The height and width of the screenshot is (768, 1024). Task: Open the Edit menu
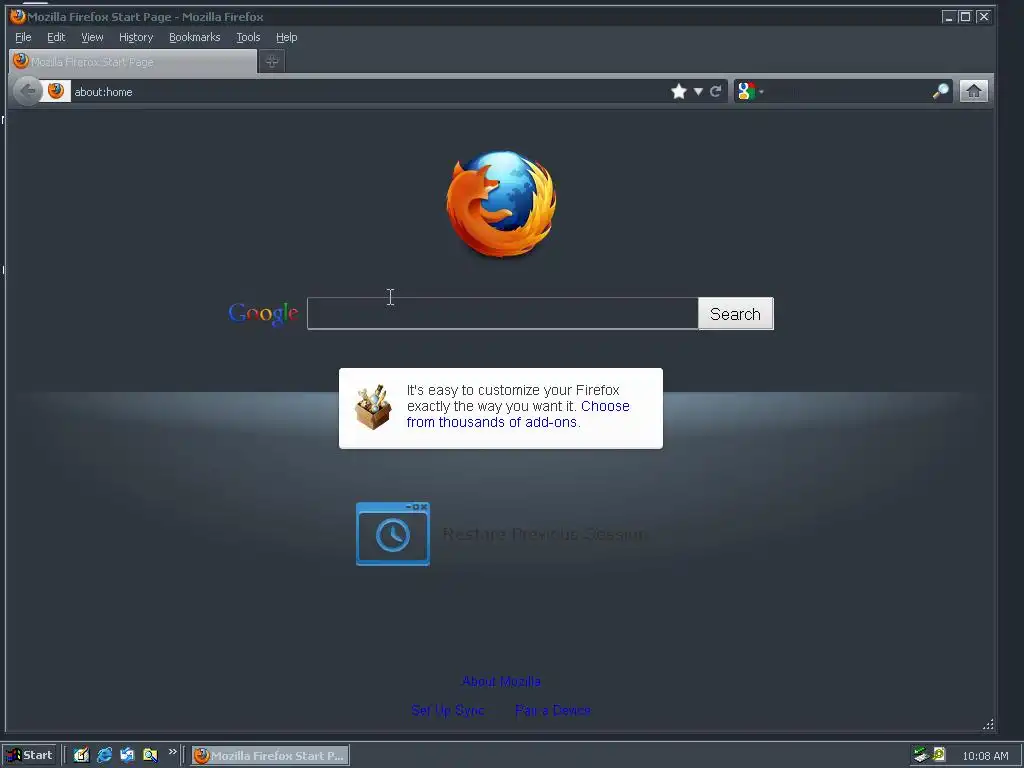[x=56, y=37]
